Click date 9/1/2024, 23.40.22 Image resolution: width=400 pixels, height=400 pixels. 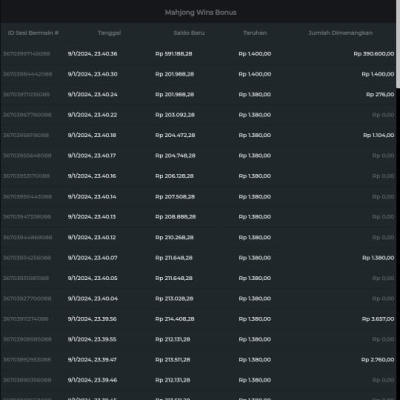[92, 115]
